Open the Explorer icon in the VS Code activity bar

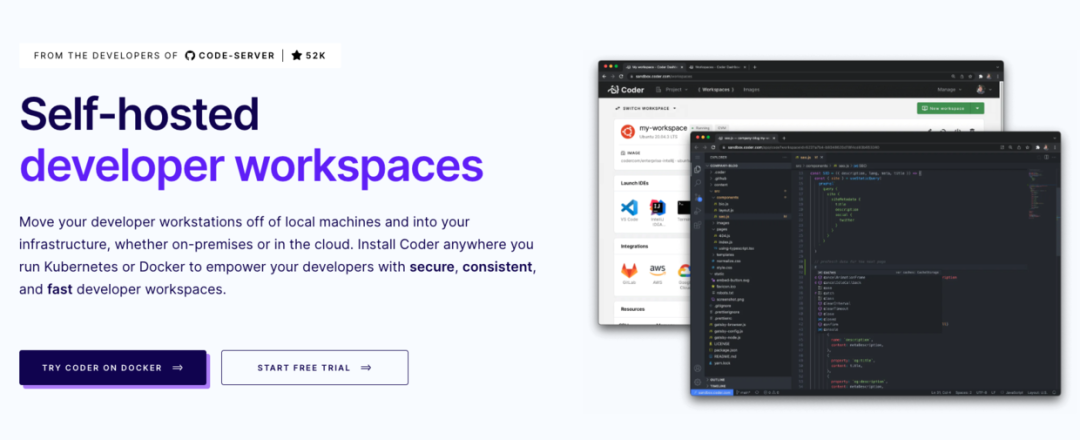[697, 169]
